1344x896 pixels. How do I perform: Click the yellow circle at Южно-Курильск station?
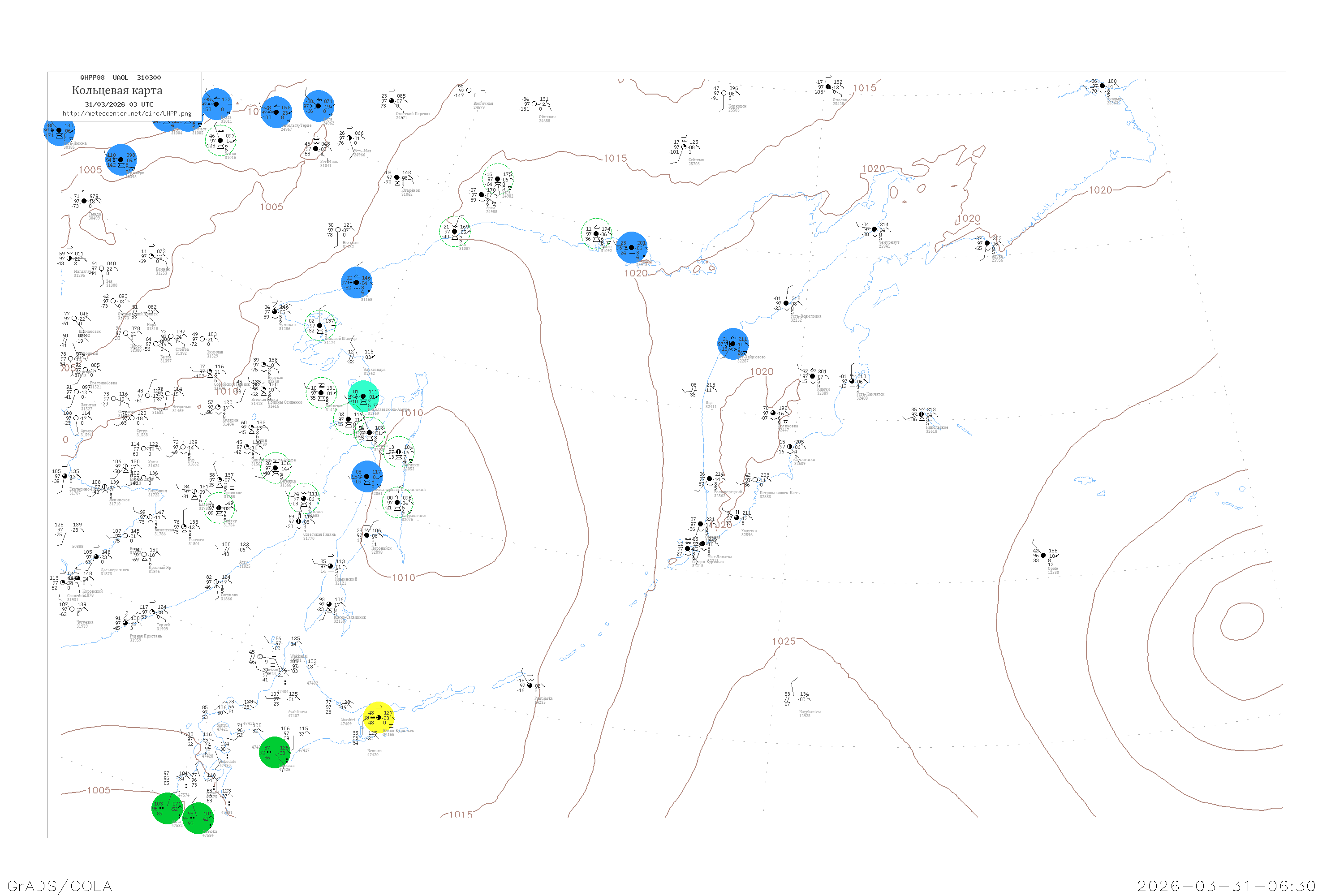(378, 718)
